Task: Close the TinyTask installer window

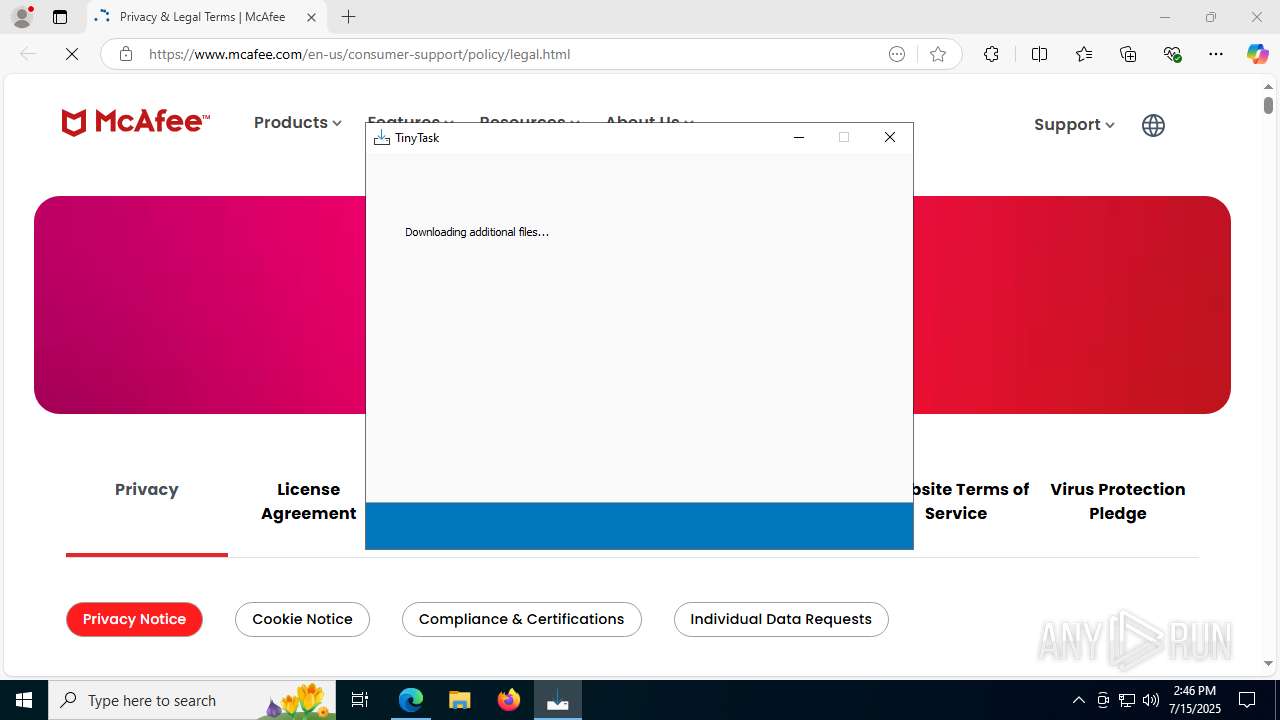Action: coord(890,137)
